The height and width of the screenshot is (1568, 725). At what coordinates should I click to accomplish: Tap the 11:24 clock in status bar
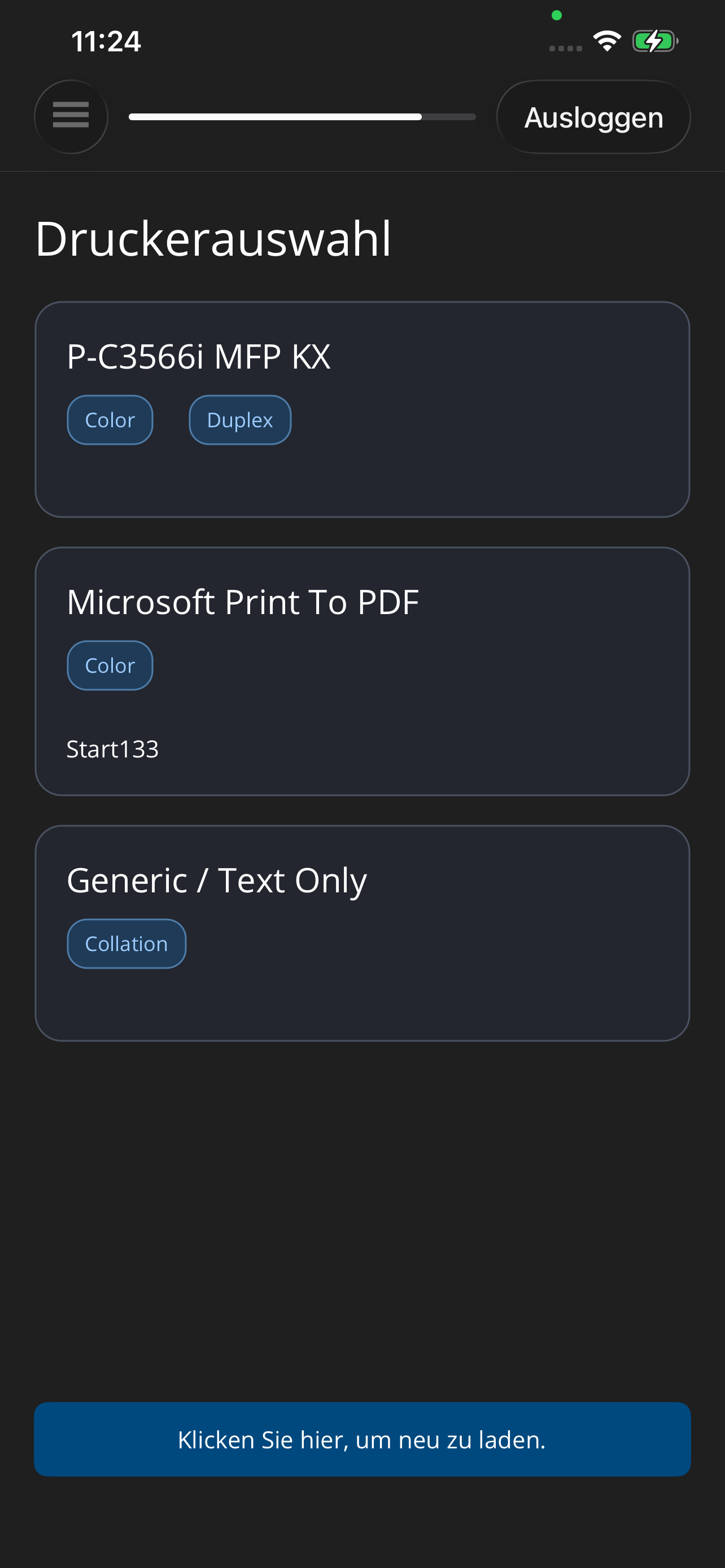[x=106, y=41]
